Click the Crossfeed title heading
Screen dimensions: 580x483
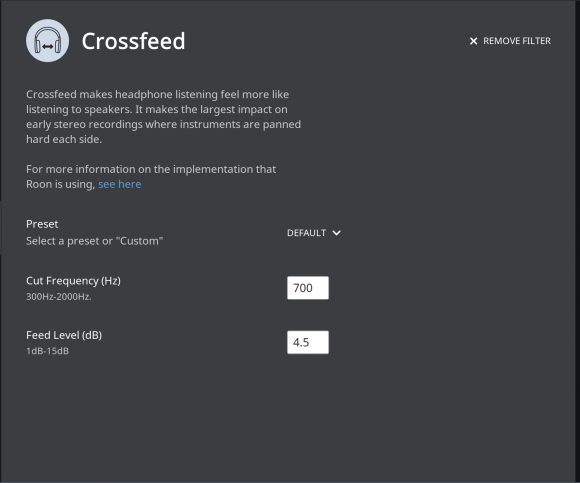click(x=133, y=41)
